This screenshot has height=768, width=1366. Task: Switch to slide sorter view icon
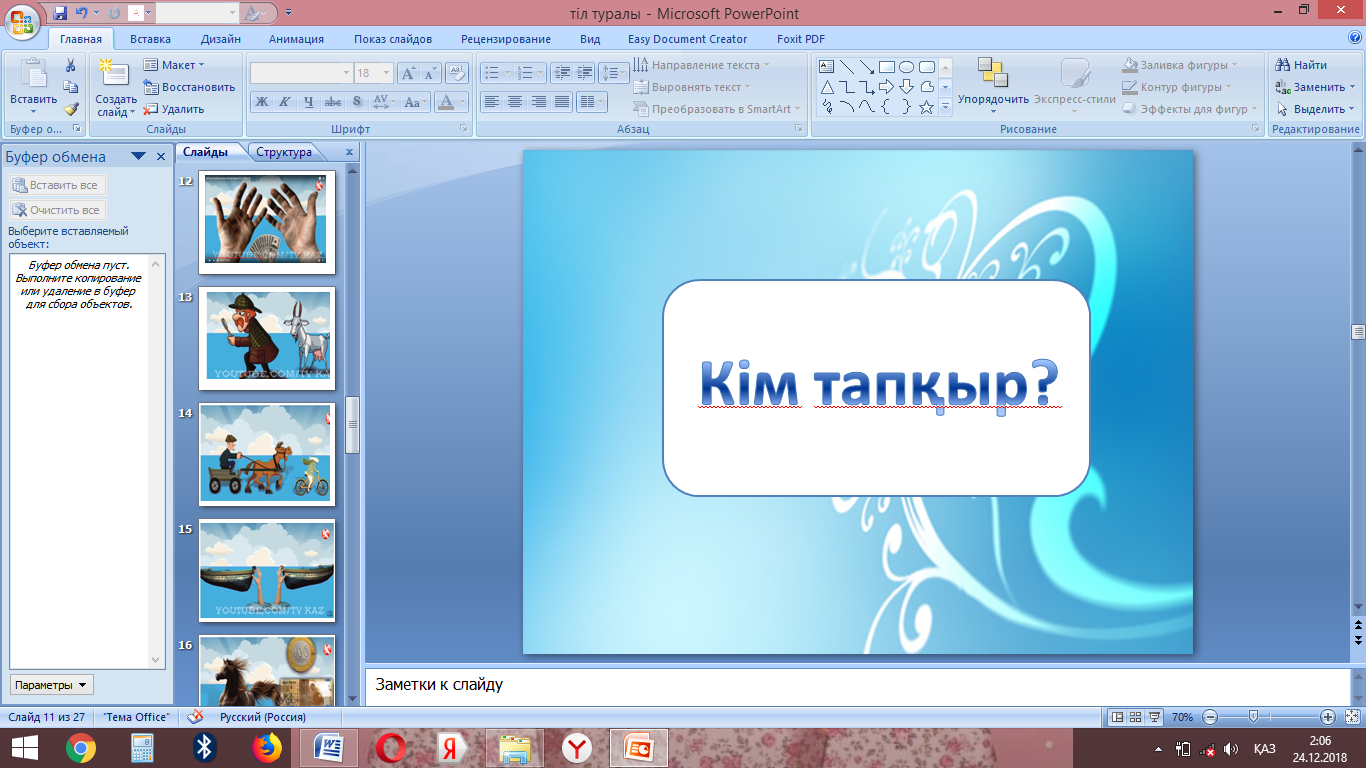coord(1136,717)
